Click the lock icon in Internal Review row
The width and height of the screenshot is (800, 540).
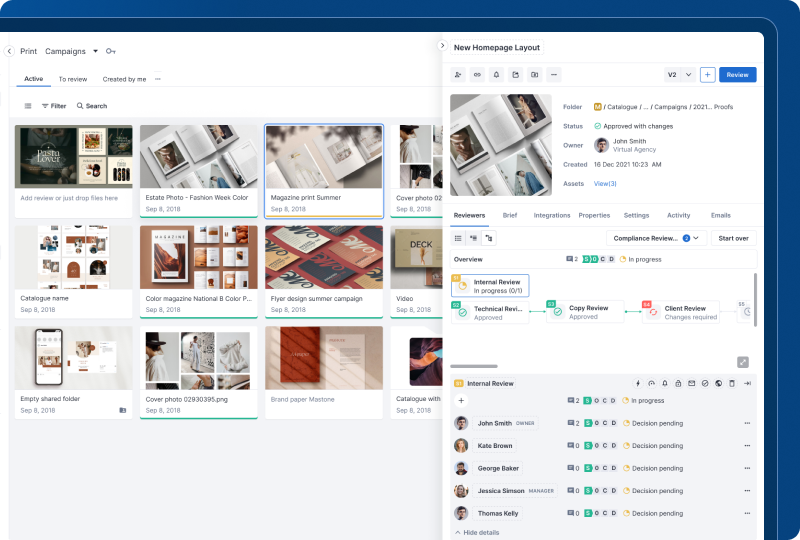[x=678, y=383]
